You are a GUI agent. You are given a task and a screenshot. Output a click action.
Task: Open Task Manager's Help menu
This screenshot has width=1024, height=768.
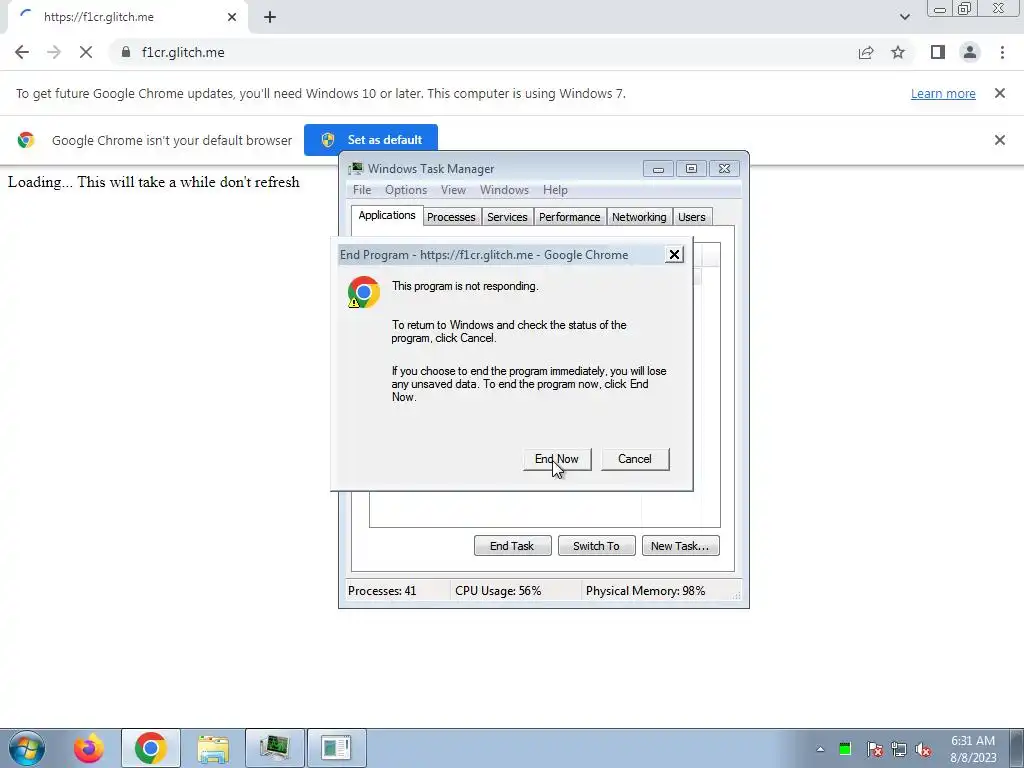click(x=555, y=190)
